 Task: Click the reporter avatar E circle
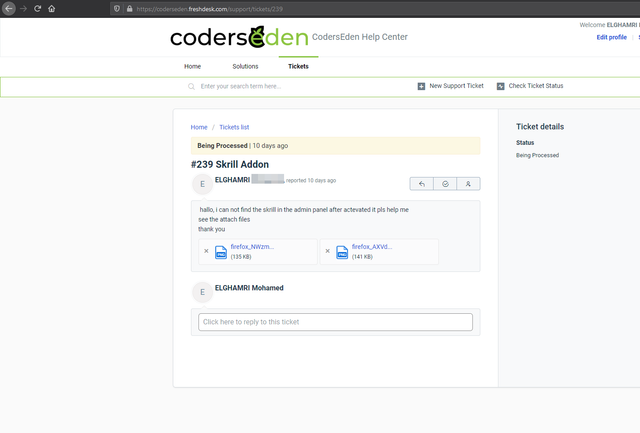[x=202, y=184]
